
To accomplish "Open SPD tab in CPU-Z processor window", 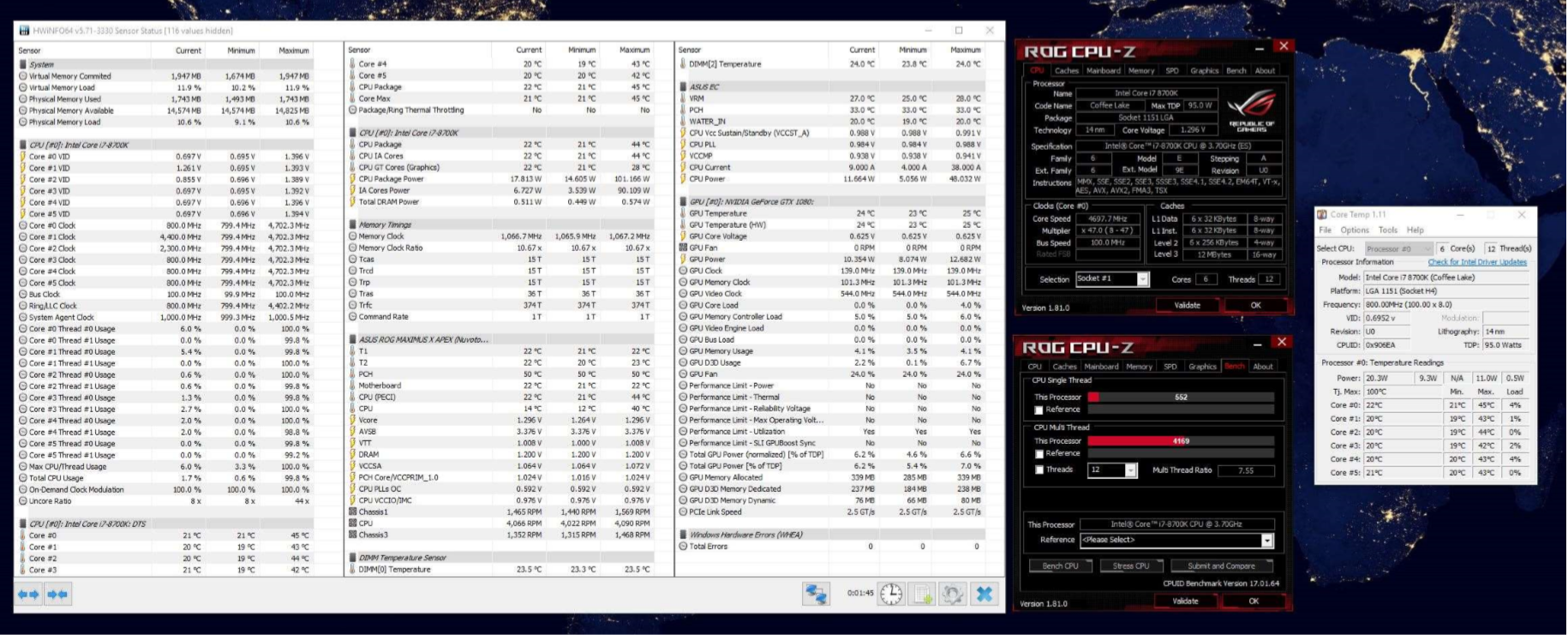I will [x=1171, y=71].
